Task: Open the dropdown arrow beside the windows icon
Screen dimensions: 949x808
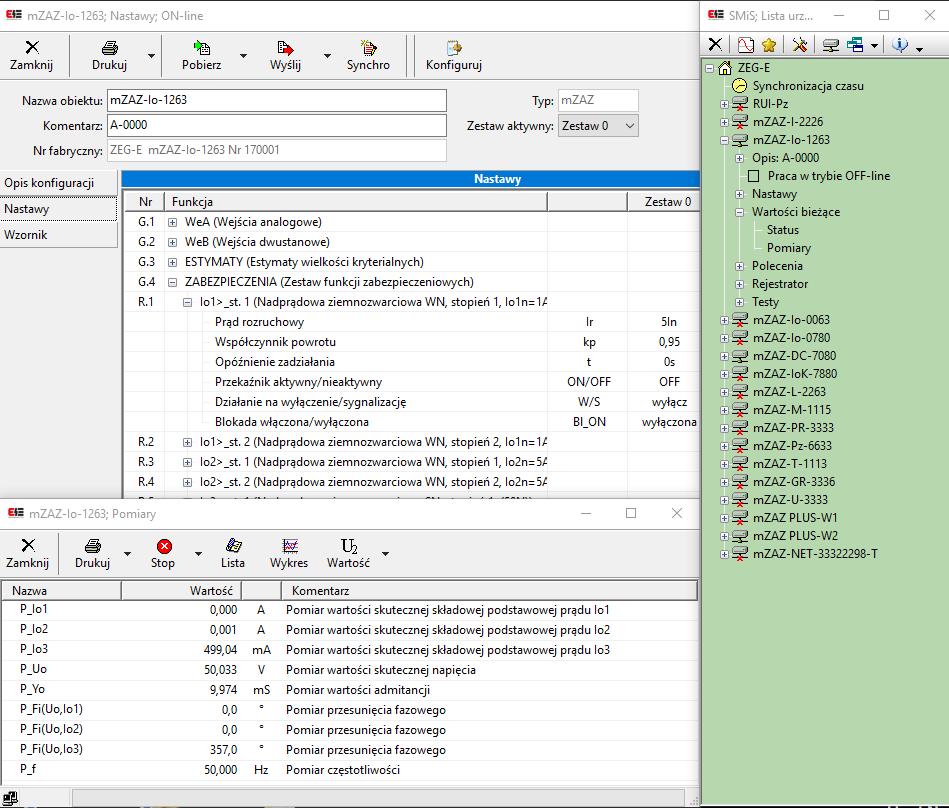Action: pos(874,45)
